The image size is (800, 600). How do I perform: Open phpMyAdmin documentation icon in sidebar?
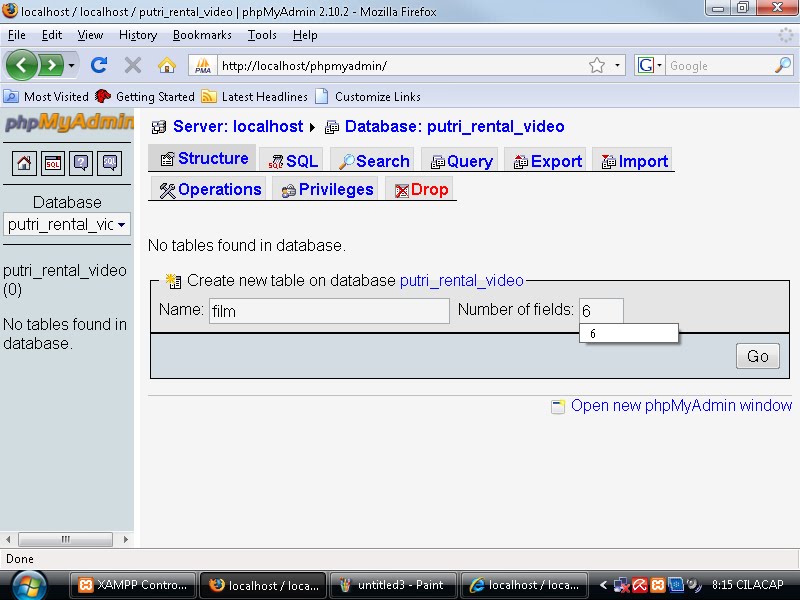pyautogui.click(x=81, y=163)
